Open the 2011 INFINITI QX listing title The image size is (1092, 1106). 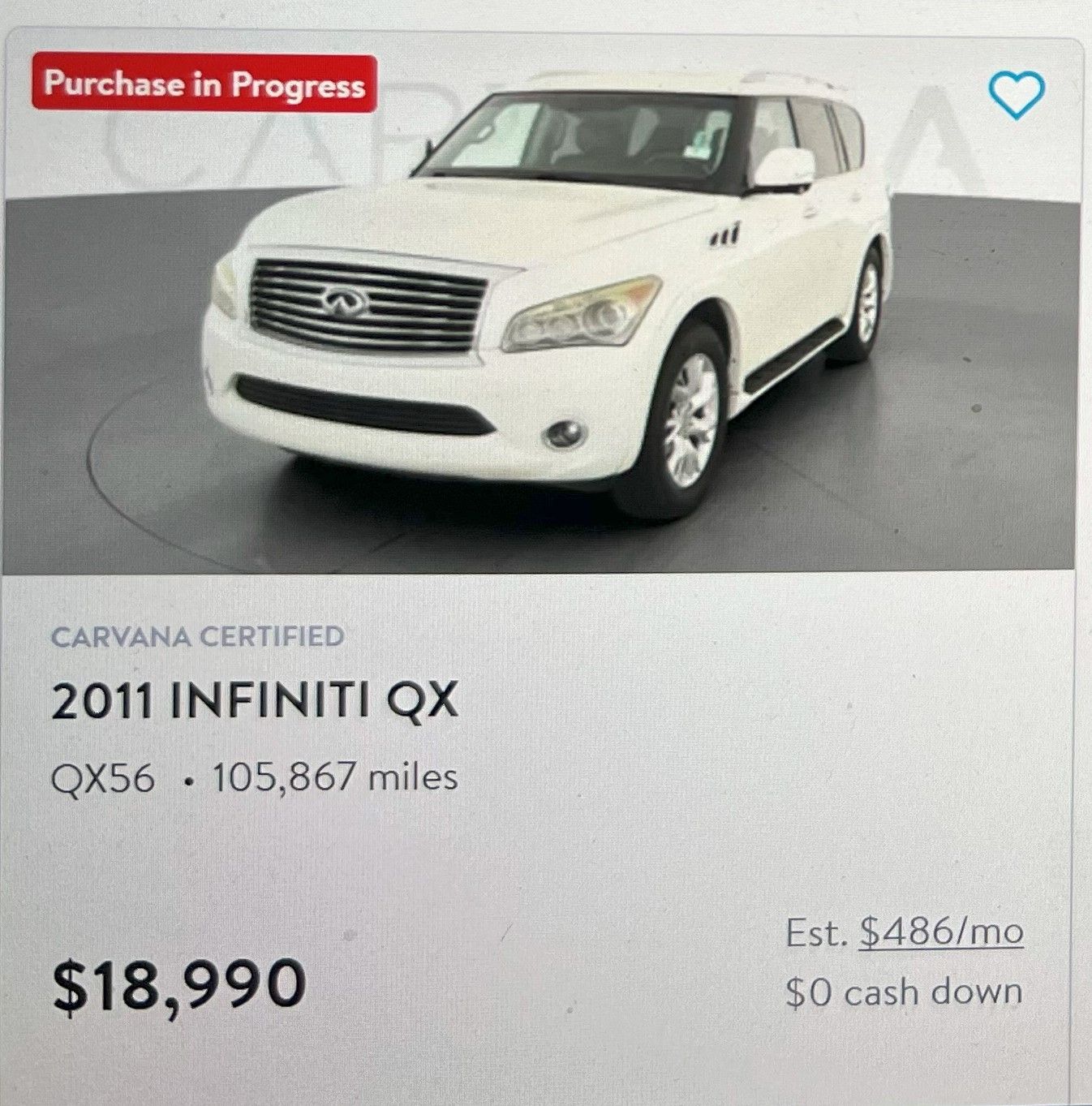coord(255,701)
